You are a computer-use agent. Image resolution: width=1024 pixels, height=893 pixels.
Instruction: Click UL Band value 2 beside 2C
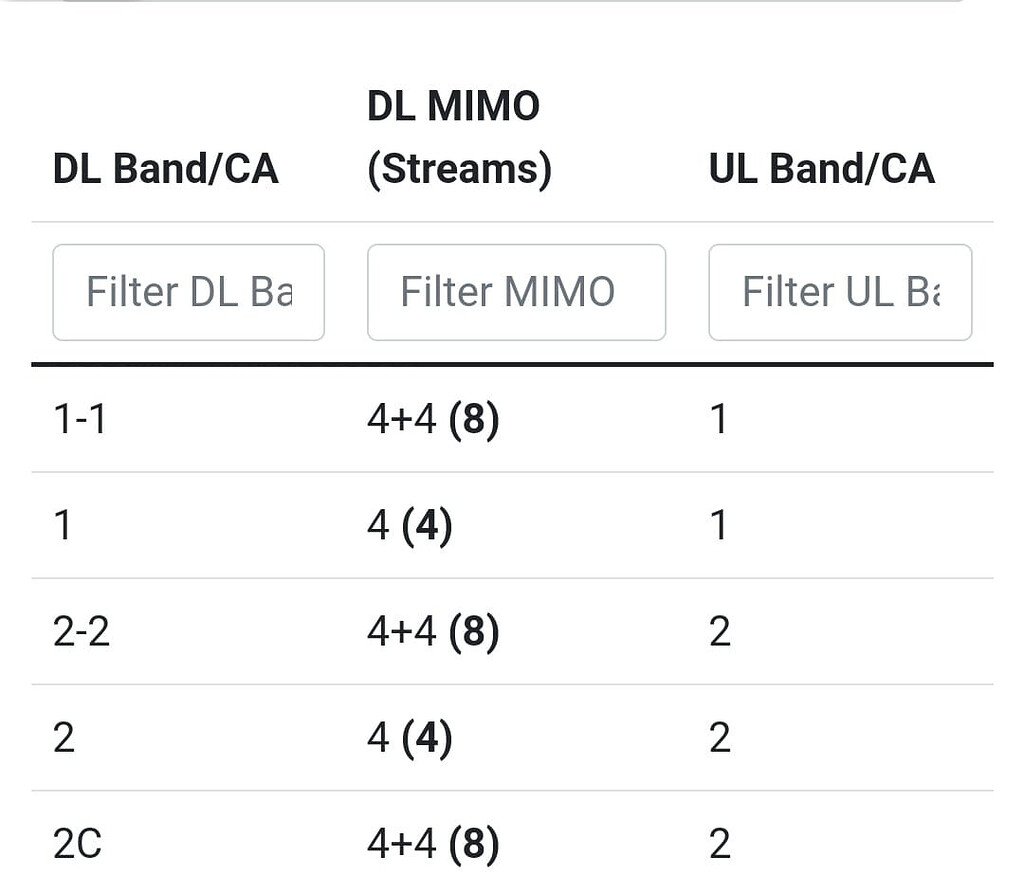click(719, 844)
